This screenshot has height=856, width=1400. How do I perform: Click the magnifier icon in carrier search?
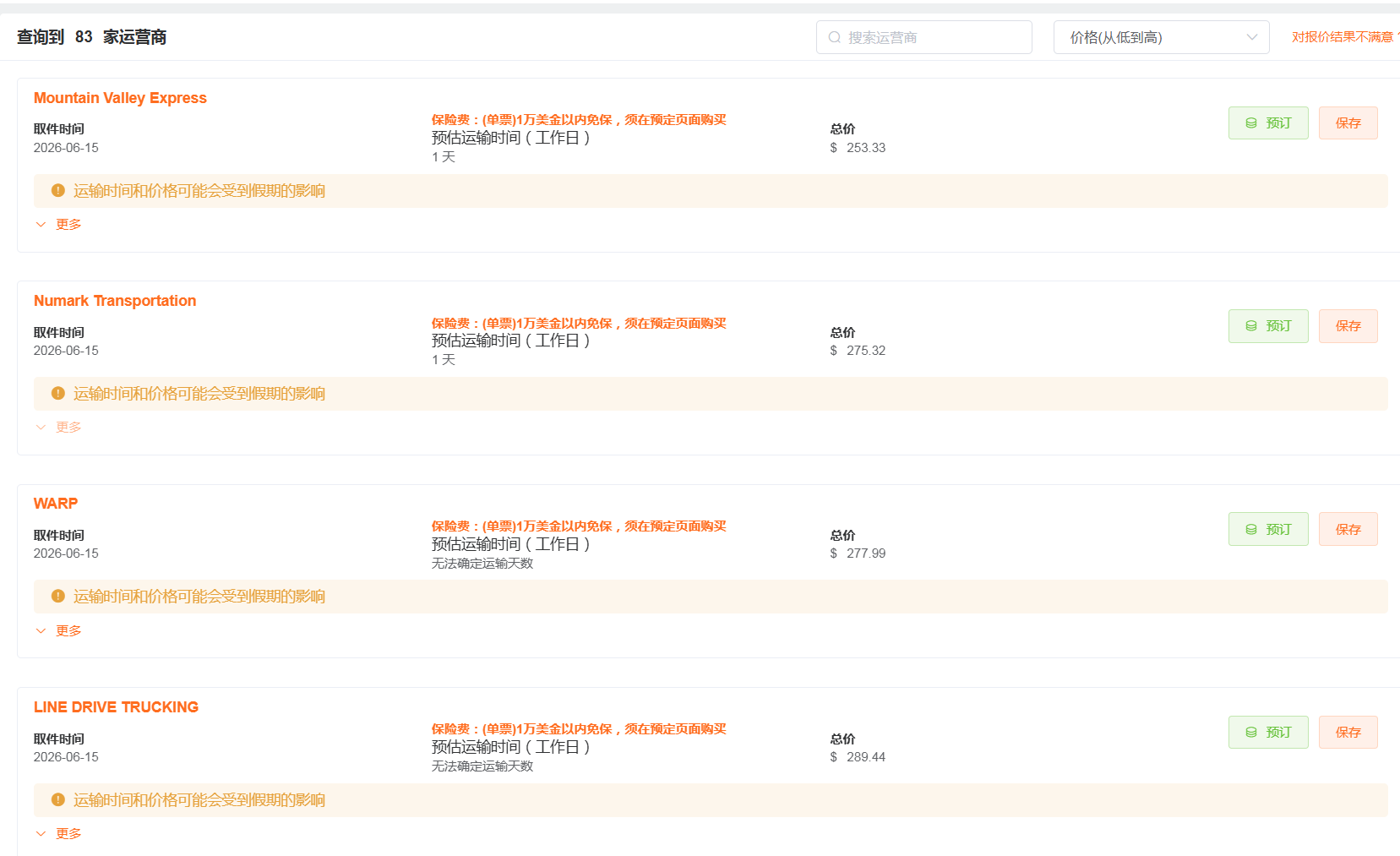[834, 37]
